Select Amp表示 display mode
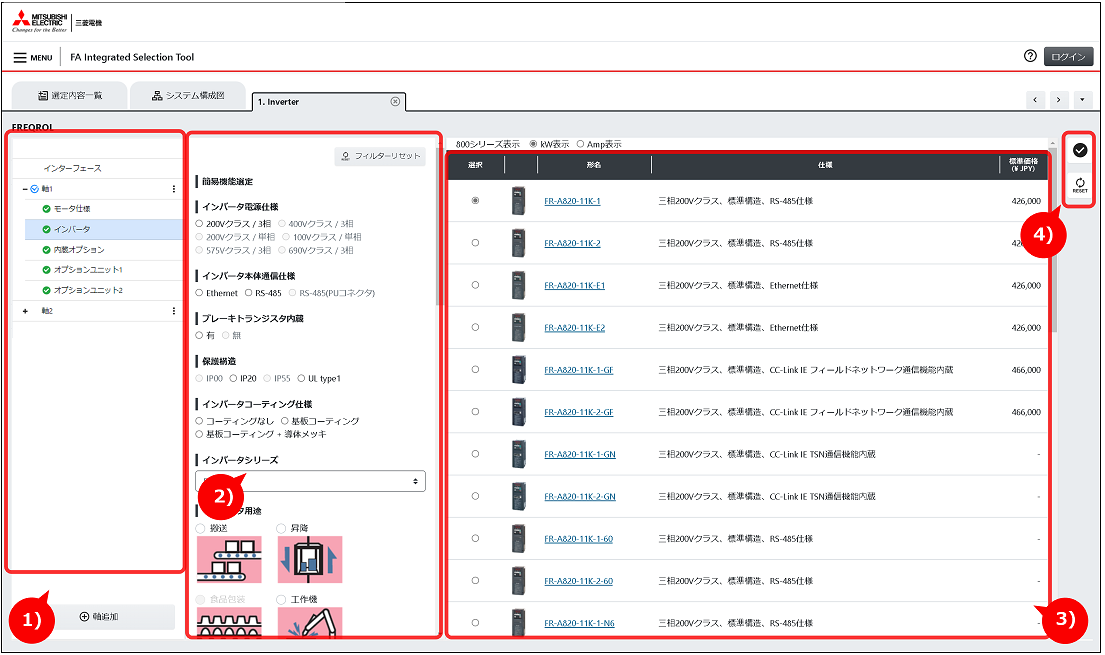The height and width of the screenshot is (655, 1105). [581, 144]
